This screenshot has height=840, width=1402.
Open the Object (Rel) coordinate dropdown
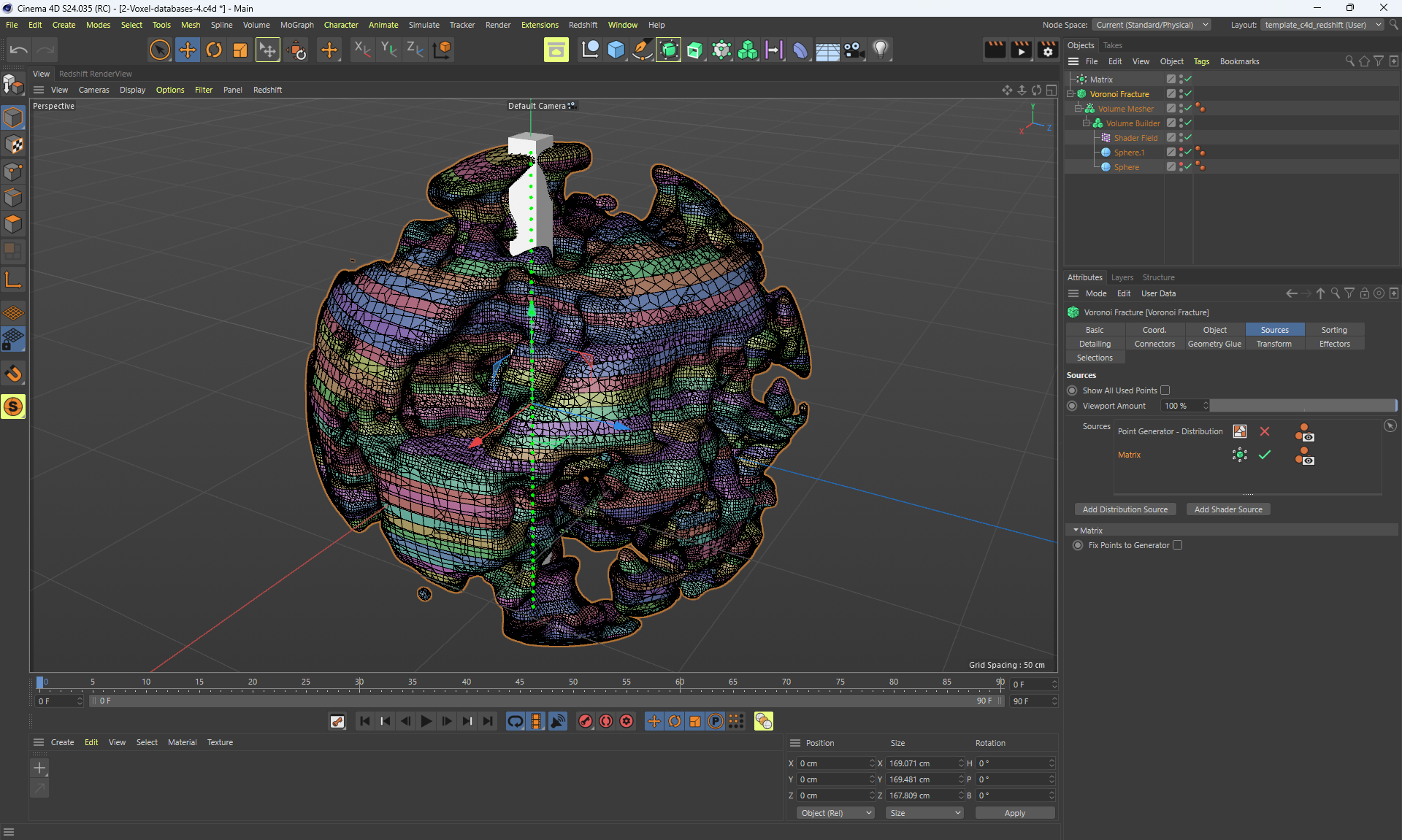[x=835, y=813]
